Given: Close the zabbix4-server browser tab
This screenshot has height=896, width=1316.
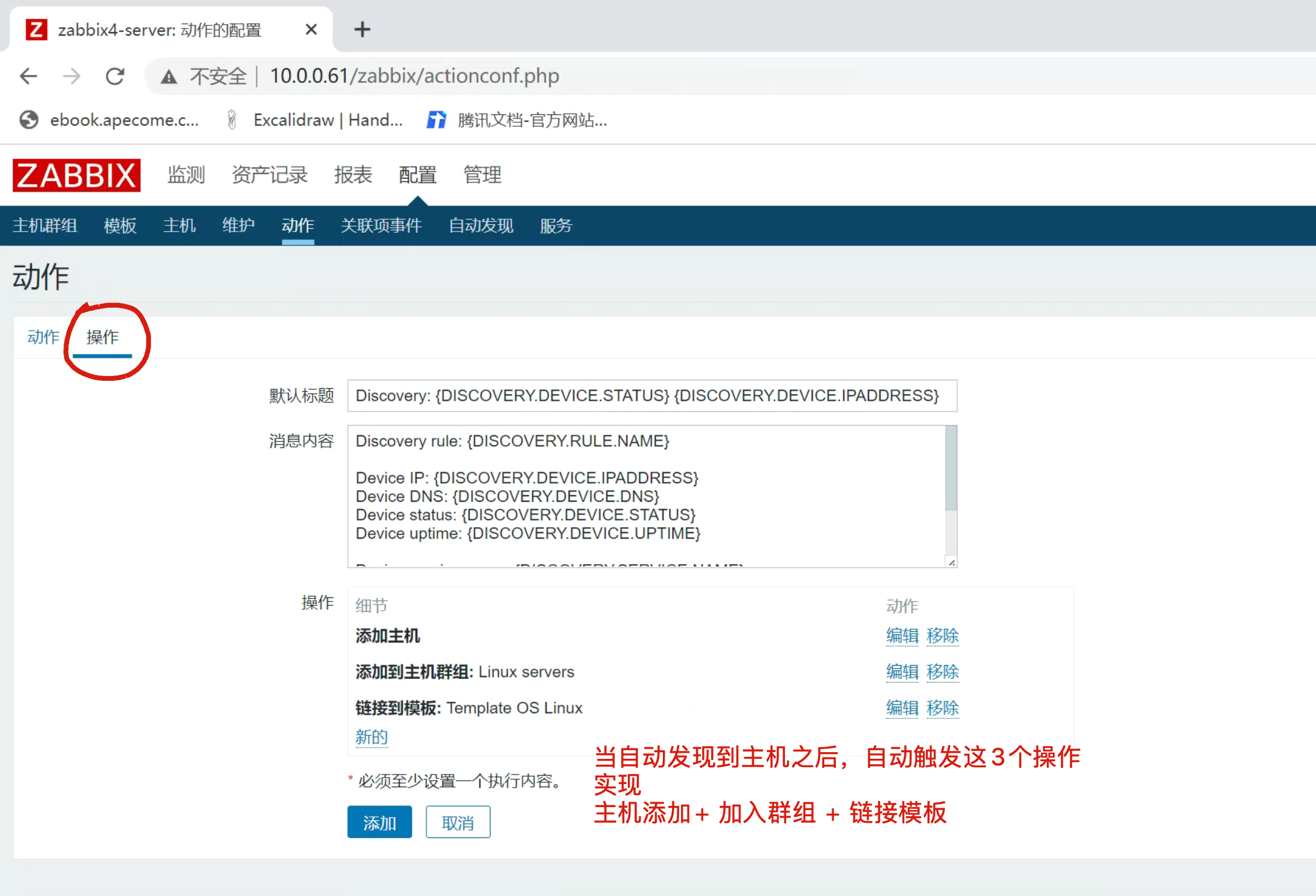Looking at the screenshot, I should pos(311,29).
